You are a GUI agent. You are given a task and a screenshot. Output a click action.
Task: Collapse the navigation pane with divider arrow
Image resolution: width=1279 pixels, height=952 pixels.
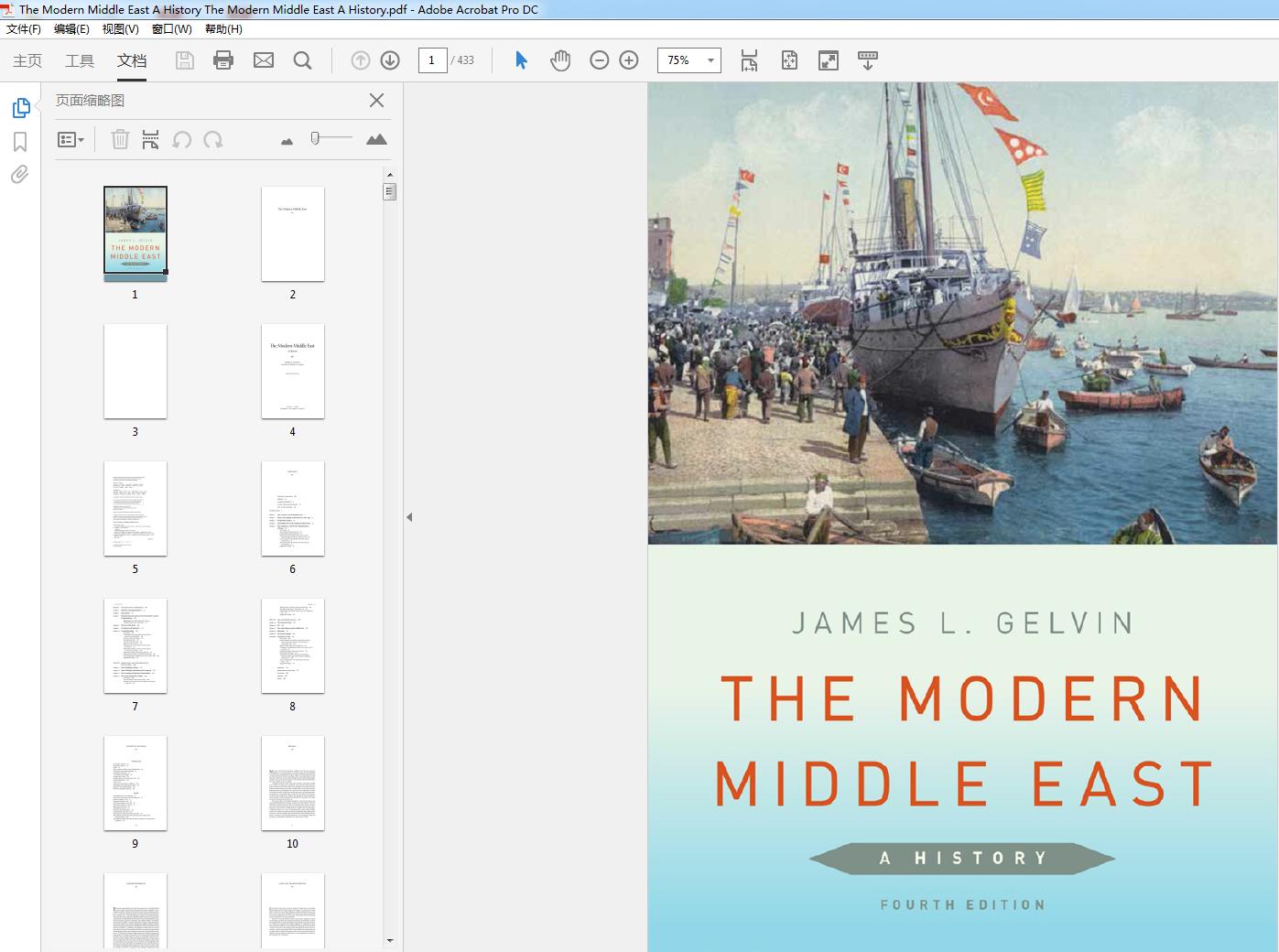click(409, 517)
